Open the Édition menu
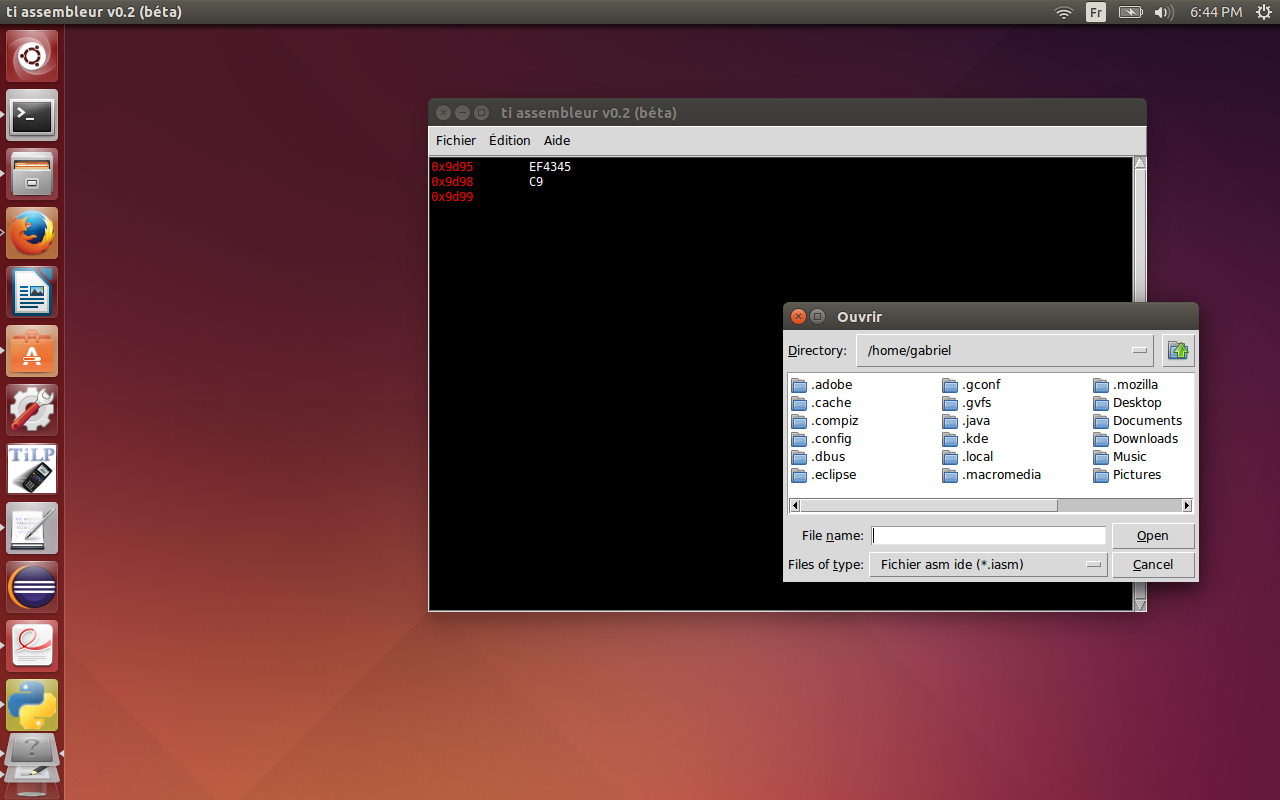Image resolution: width=1280 pixels, height=800 pixels. point(510,141)
